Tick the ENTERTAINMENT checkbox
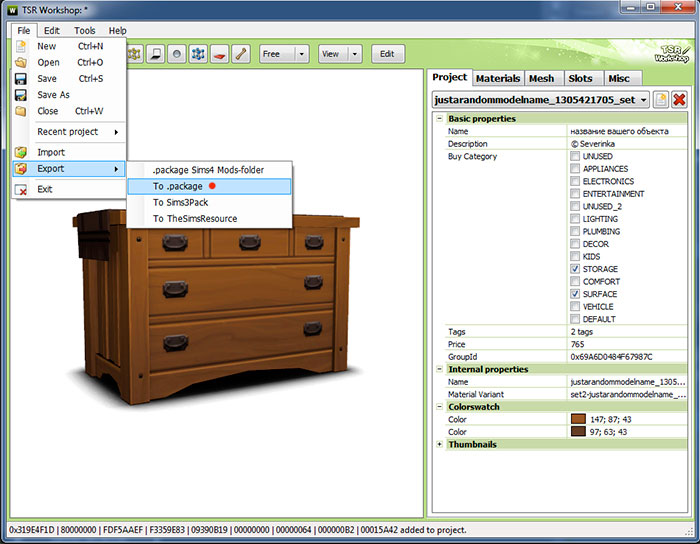Image resolution: width=700 pixels, height=544 pixels. pos(575,194)
